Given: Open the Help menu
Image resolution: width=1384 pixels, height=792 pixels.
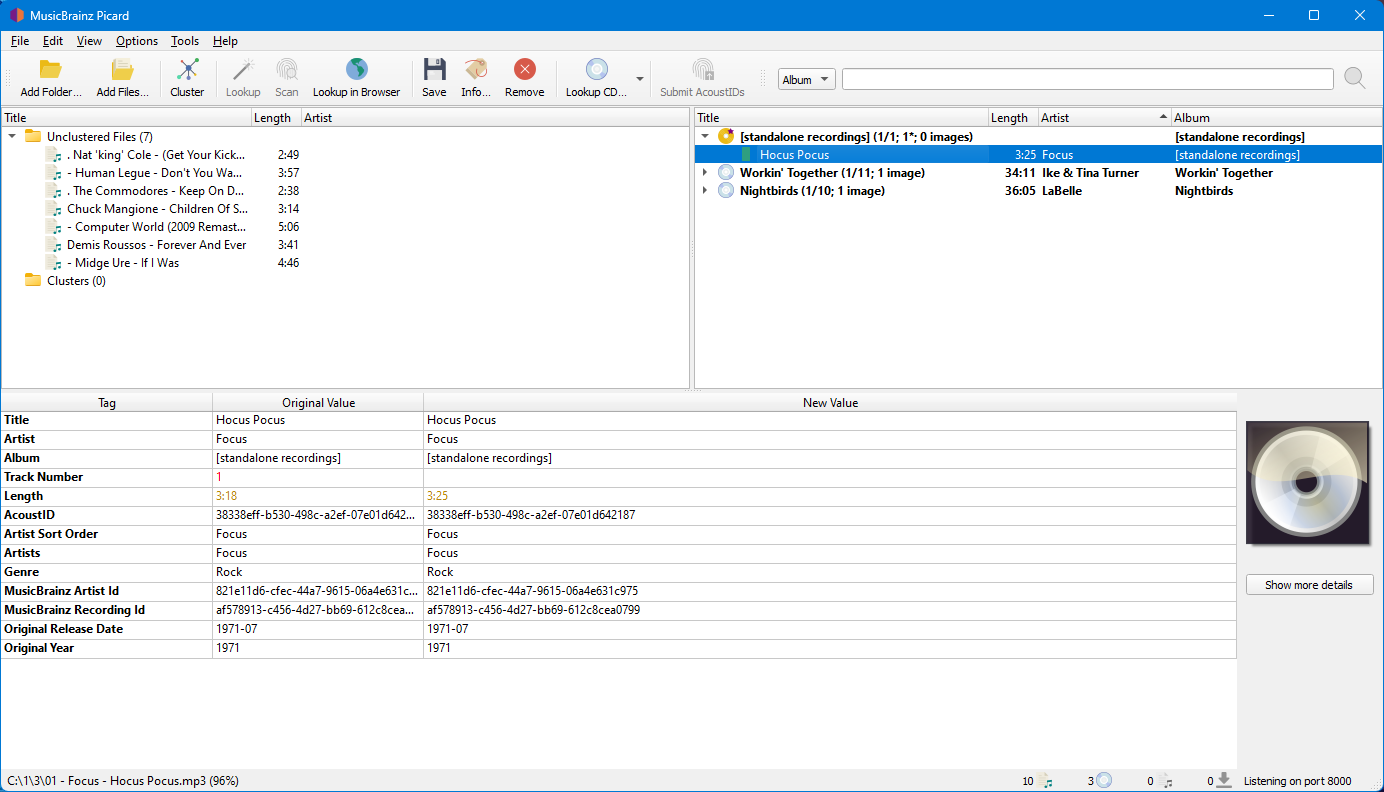Looking at the screenshot, I should (225, 41).
